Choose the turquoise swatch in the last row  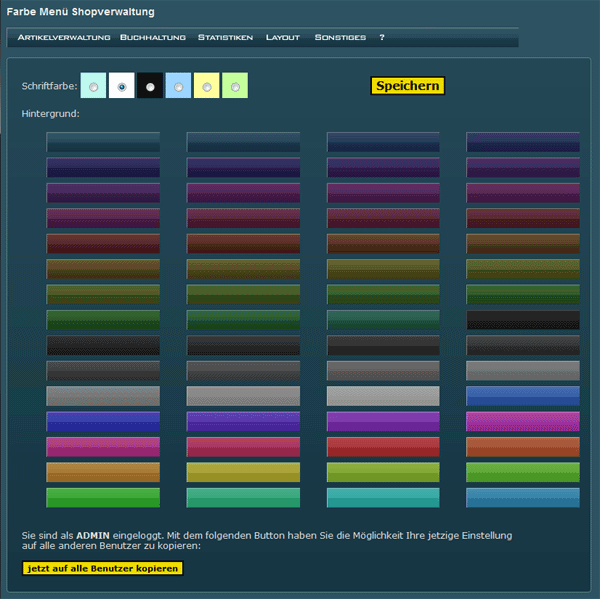pyautogui.click(x=383, y=498)
